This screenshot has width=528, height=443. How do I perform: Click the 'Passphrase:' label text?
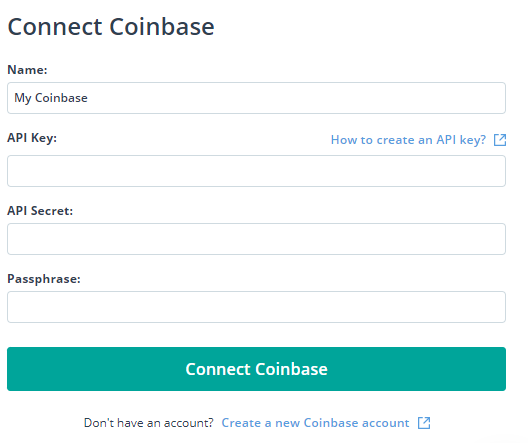pos(44,279)
